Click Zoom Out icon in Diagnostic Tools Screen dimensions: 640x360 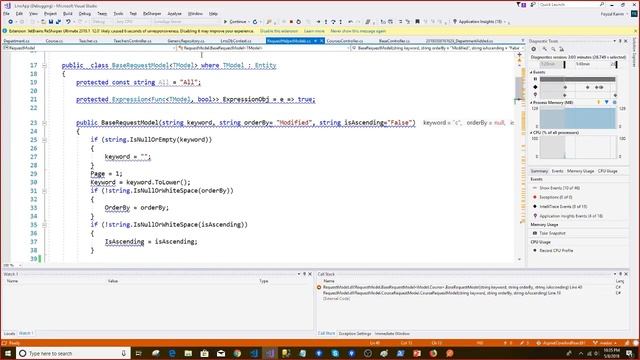[x=553, y=49]
